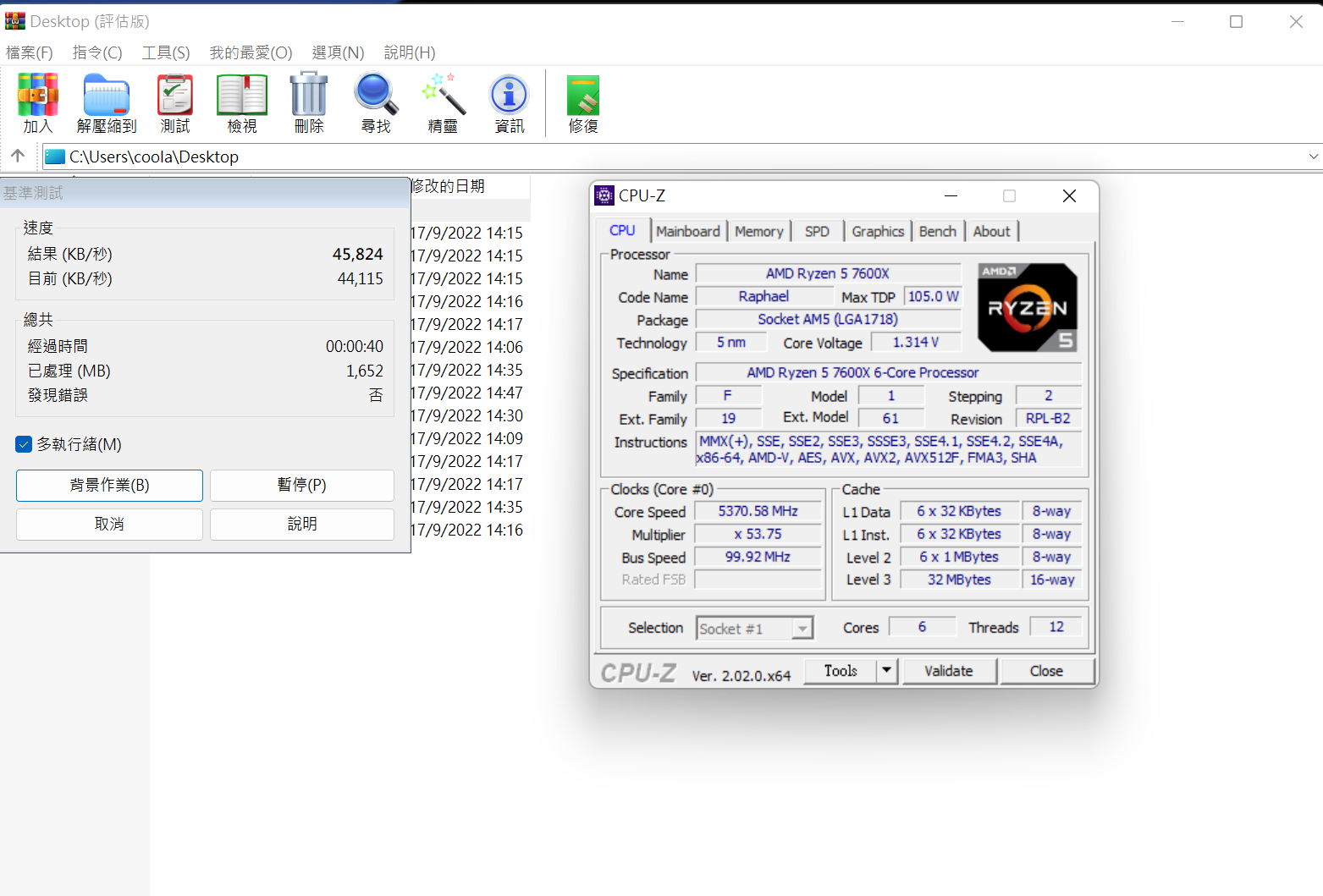Viewport: 1323px width, 896px height.
Task: Open the File (檔案) menu
Action: click(x=30, y=52)
